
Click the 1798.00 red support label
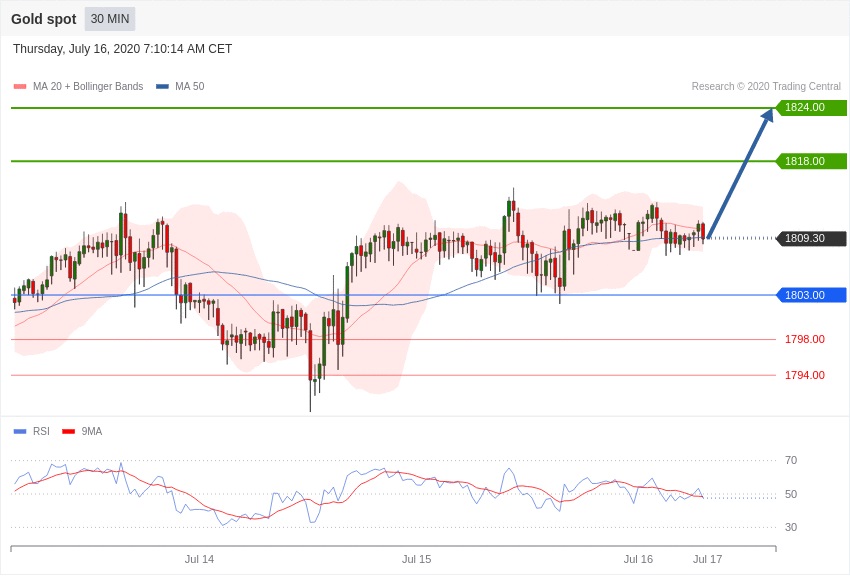click(804, 339)
